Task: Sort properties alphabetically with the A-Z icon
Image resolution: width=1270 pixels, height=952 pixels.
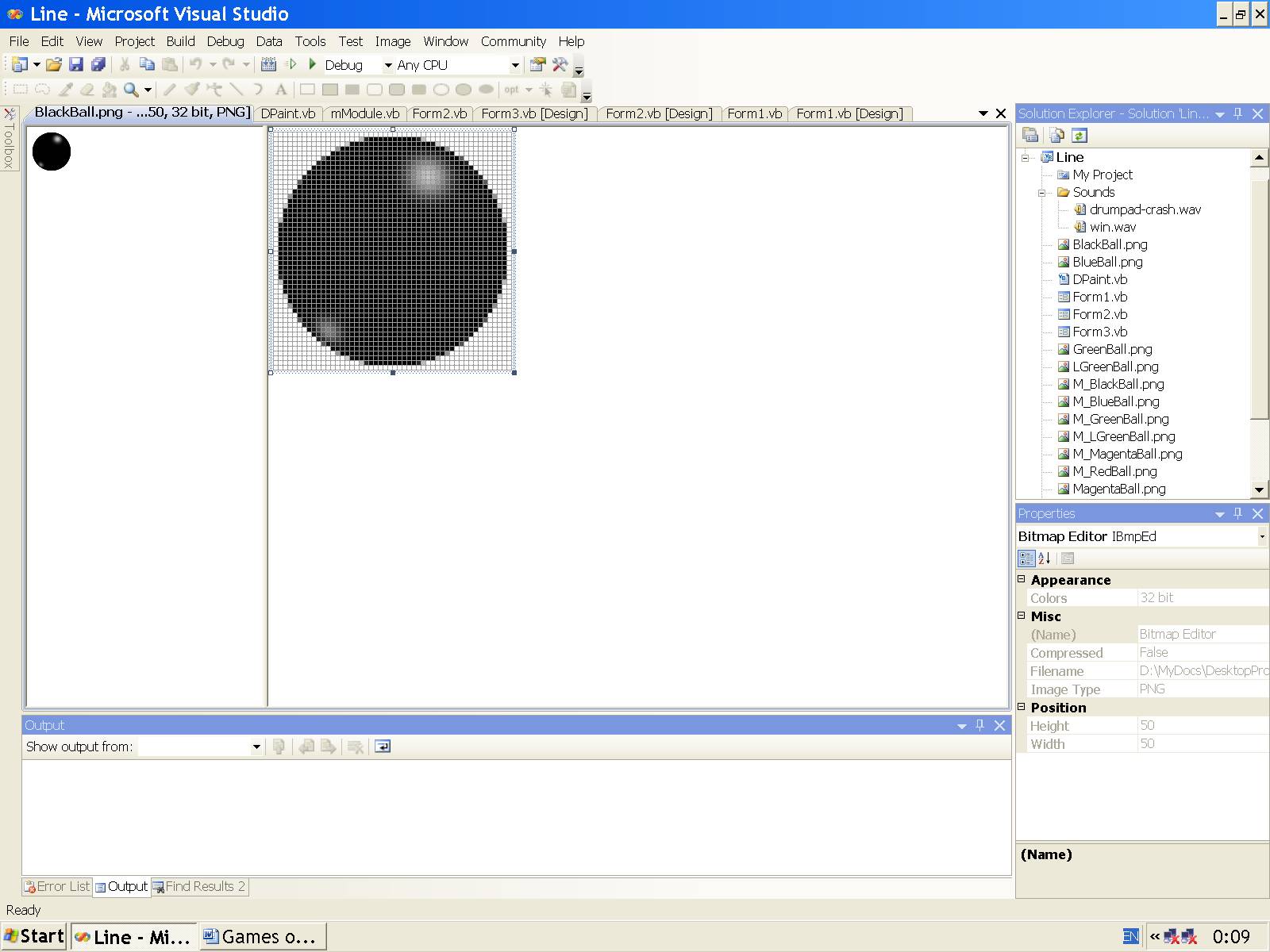Action: (1045, 559)
